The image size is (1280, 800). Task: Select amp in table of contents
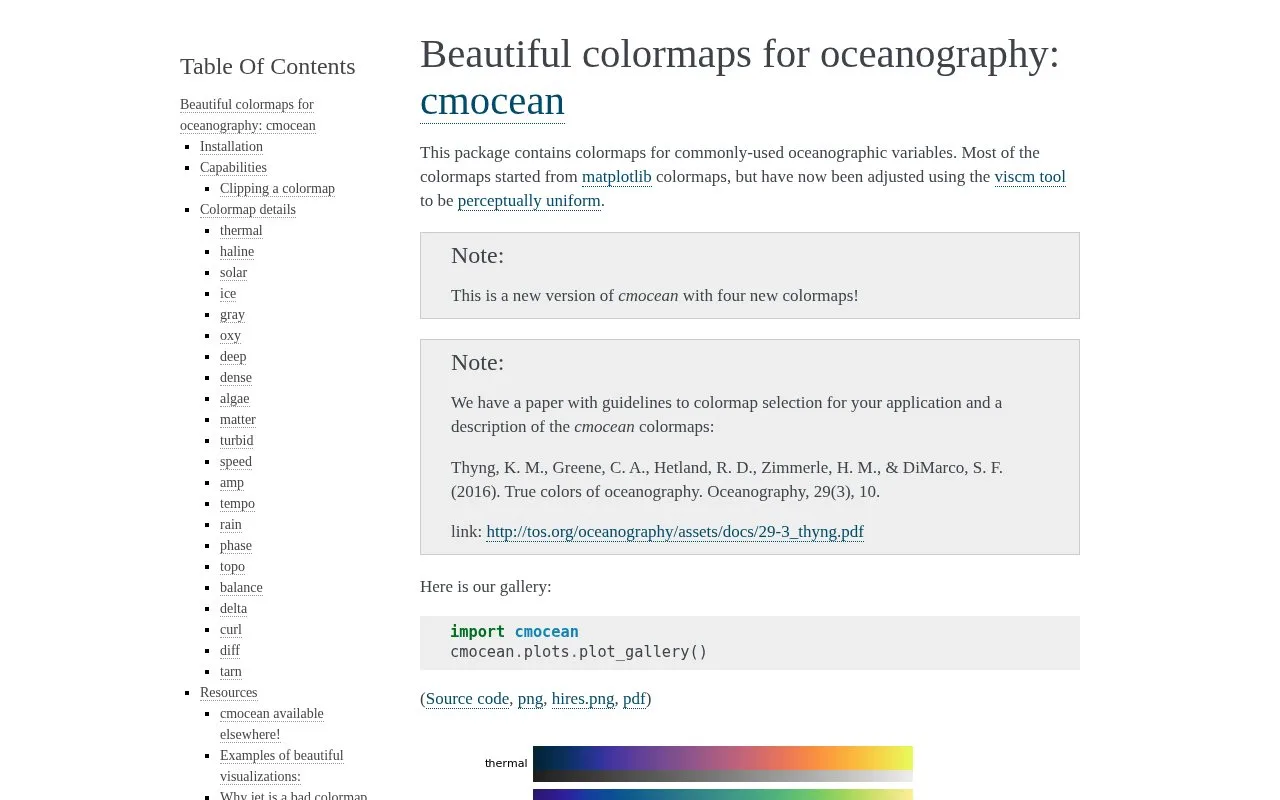(x=232, y=483)
